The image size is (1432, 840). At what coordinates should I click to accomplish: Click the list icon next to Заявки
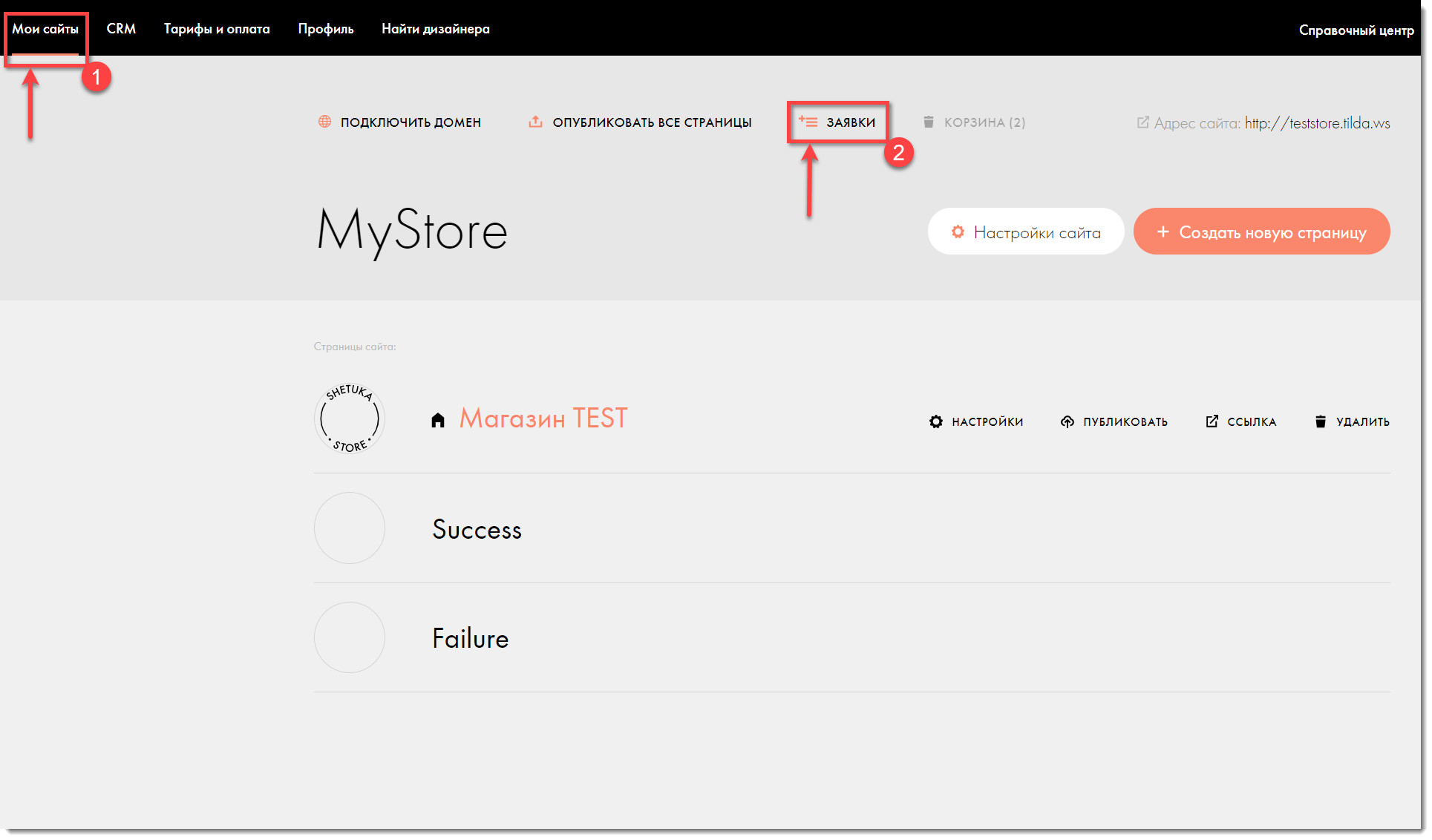tap(808, 121)
